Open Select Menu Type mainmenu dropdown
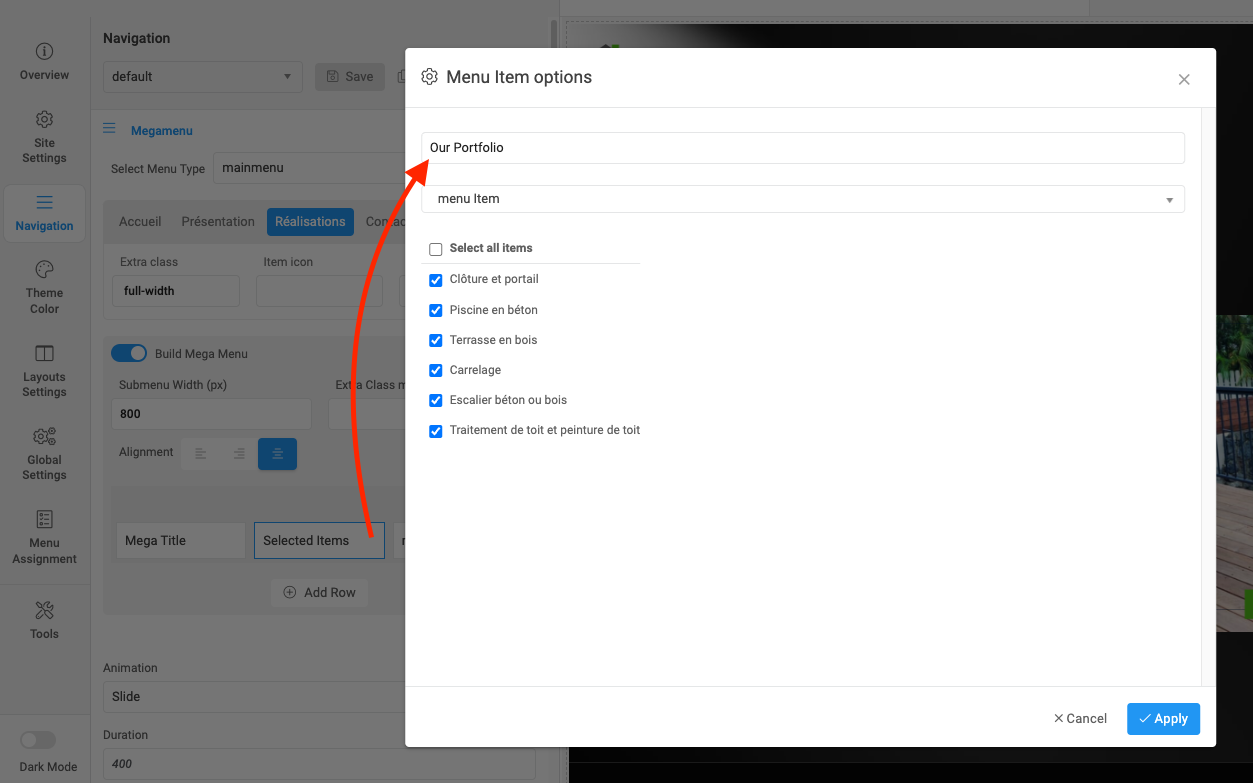Viewport: 1253px width, 783px height. pos(310,168)
